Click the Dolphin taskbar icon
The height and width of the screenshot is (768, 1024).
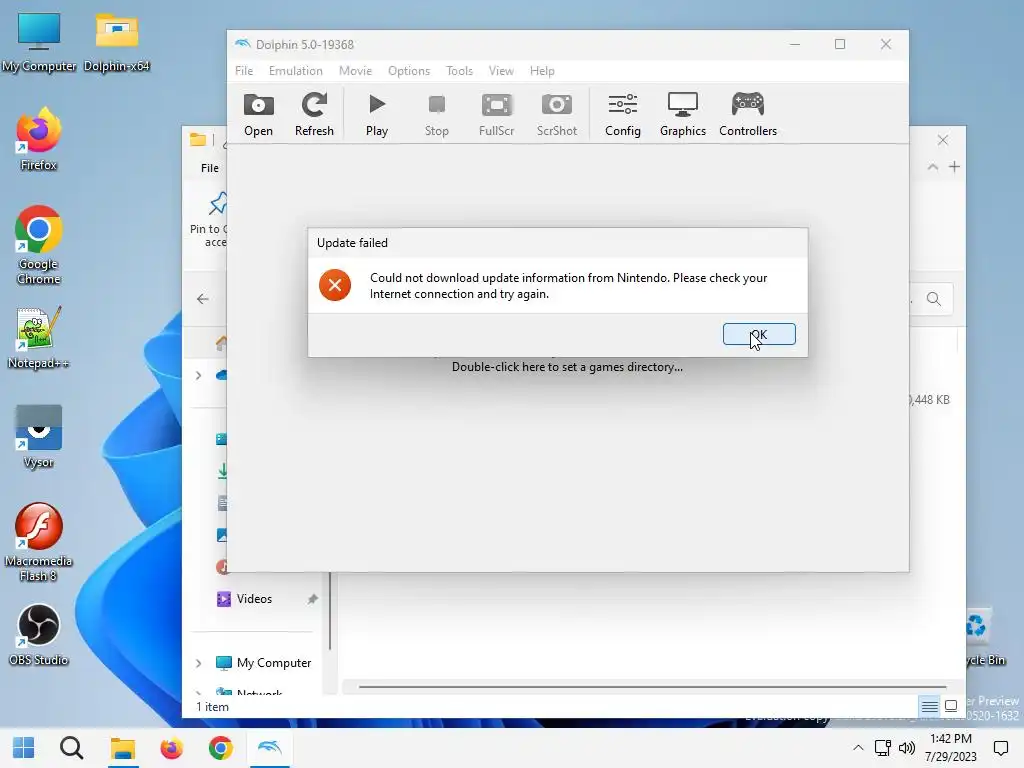point(270,748)
